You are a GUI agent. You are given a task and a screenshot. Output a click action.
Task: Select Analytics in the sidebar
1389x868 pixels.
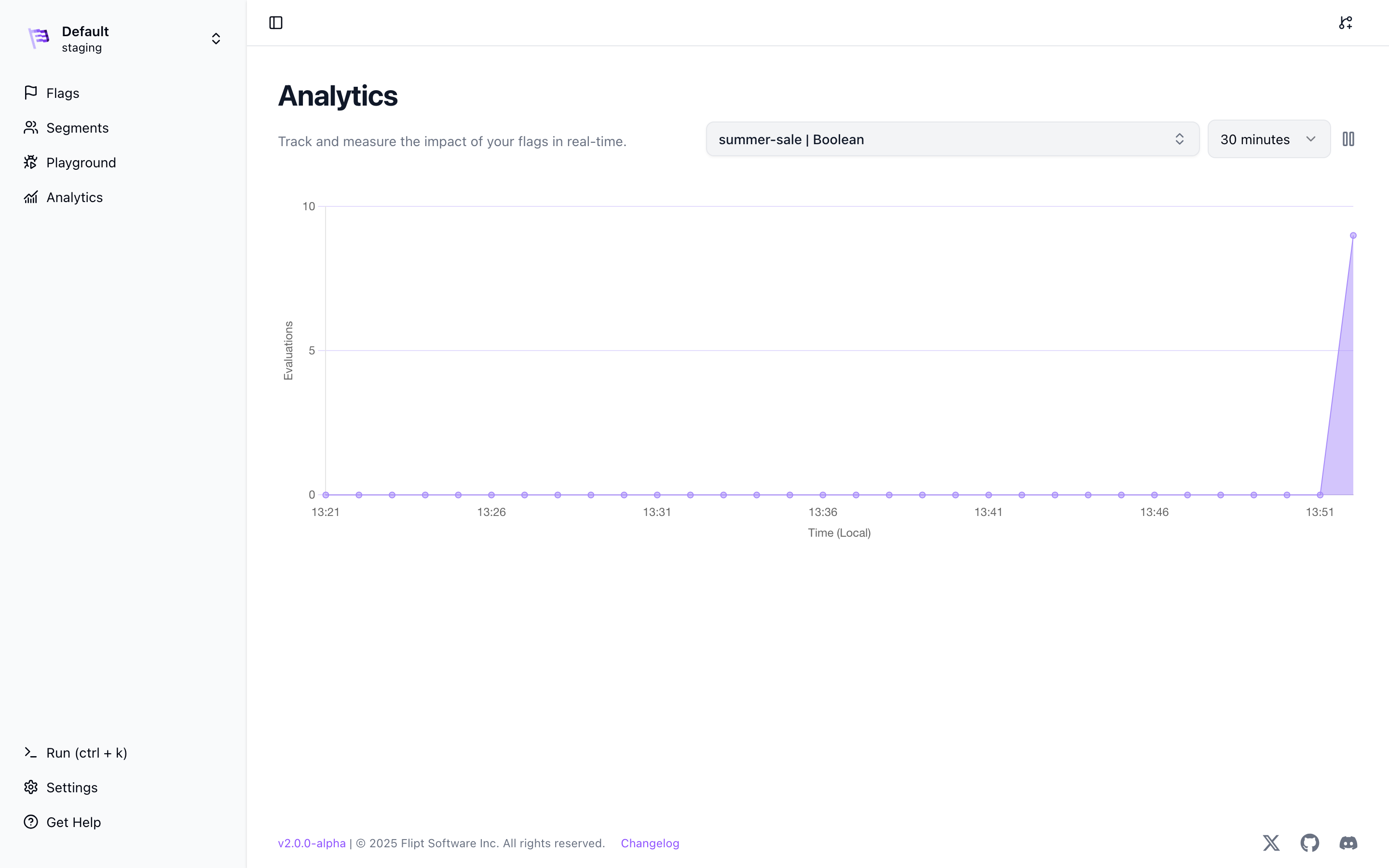click(74, 197)
